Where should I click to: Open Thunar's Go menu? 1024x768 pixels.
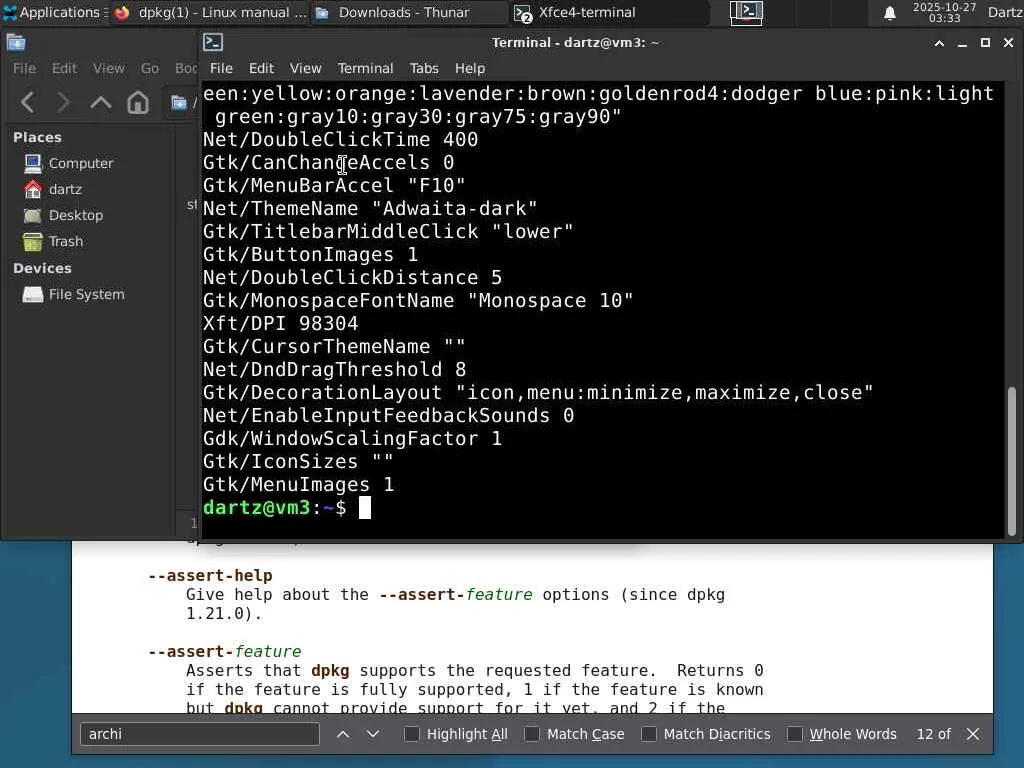pyautogui.click(x=150, y=68)
